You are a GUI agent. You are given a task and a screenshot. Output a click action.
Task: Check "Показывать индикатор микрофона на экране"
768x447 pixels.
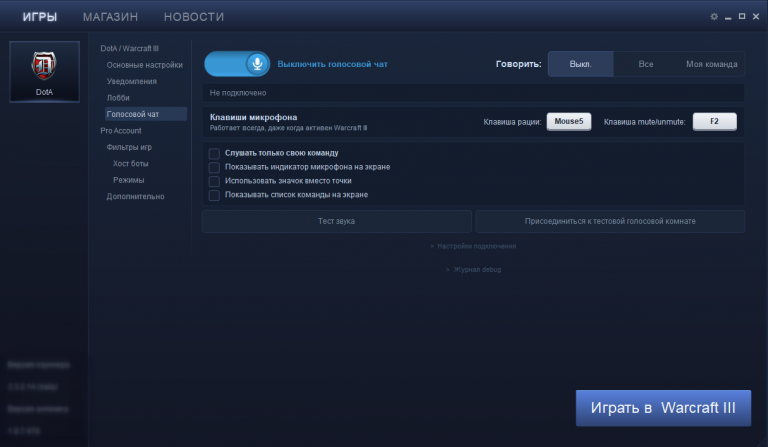214,167
